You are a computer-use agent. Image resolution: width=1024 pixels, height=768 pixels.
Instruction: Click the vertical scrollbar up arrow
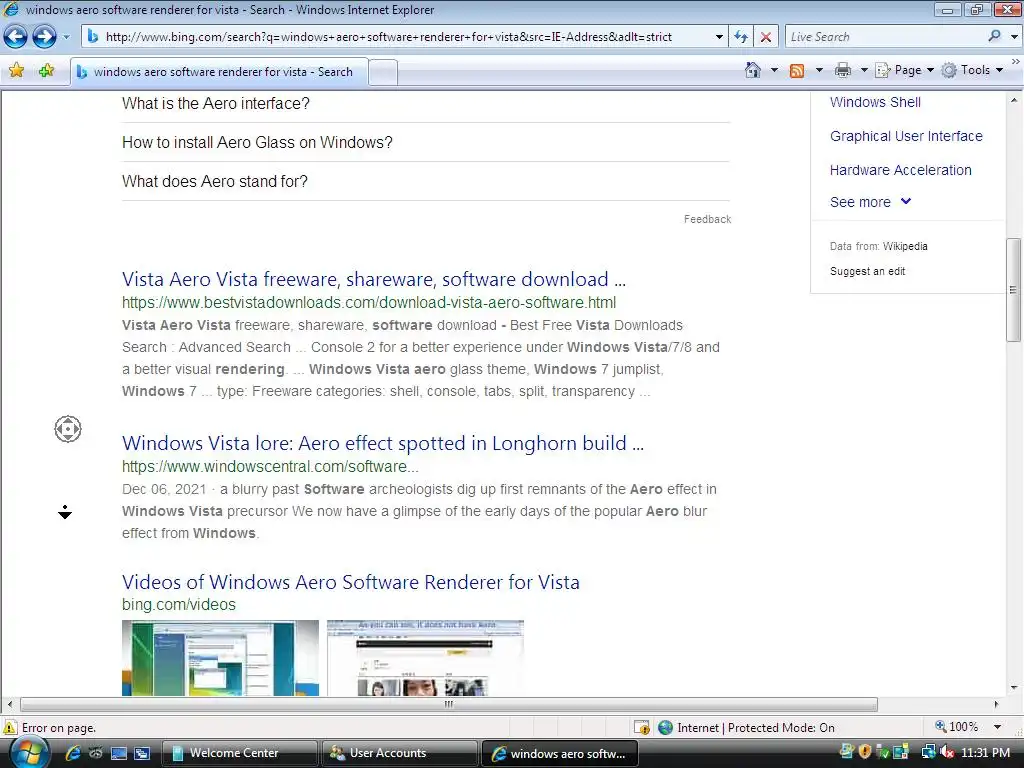point(1014,101)
